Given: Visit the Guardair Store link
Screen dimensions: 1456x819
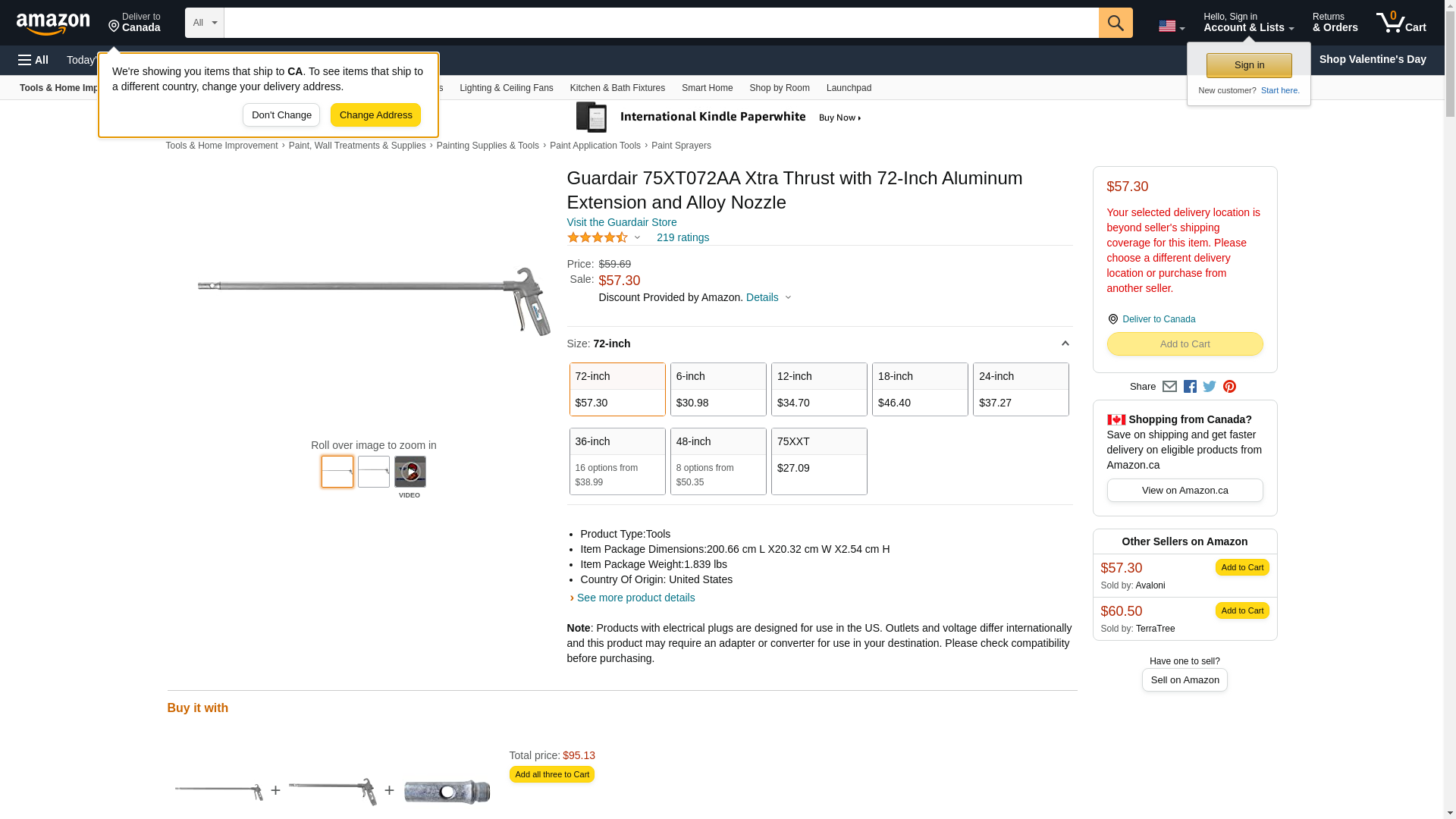Looking at the screenshot, I should coord(621,222).
